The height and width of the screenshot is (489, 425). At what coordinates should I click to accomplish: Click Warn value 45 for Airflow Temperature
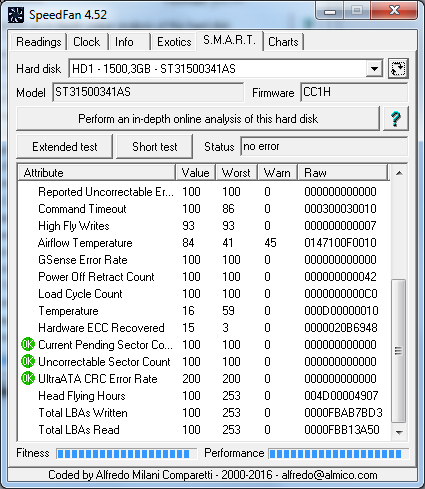click(270, 243)
